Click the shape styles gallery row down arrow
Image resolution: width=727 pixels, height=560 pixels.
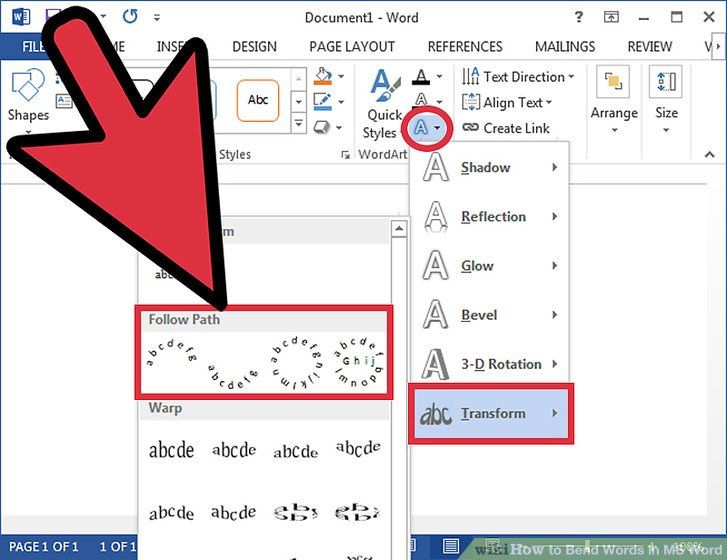[299, 101]
